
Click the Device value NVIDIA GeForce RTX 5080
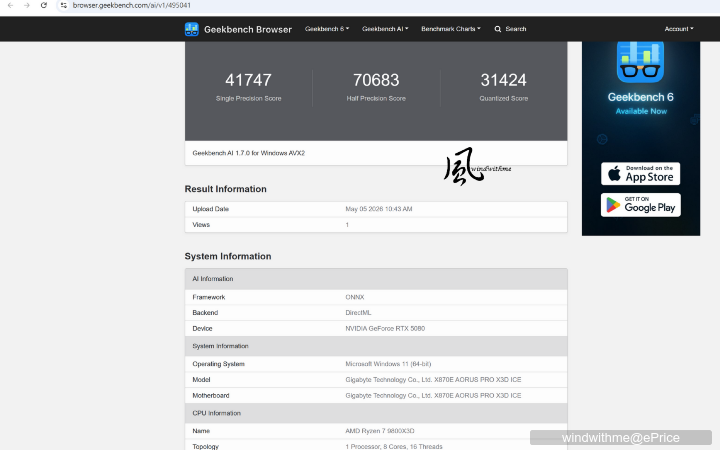385,328
